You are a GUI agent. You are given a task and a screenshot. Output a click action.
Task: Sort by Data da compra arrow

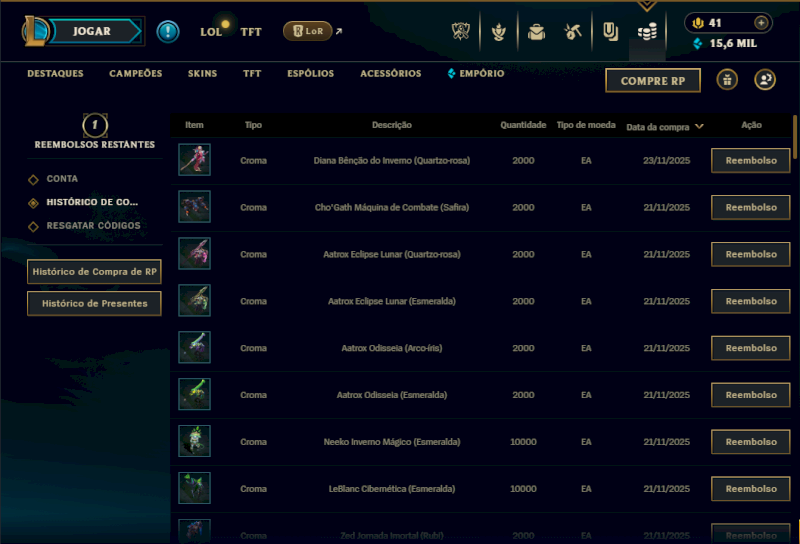(x=699, y=126)
